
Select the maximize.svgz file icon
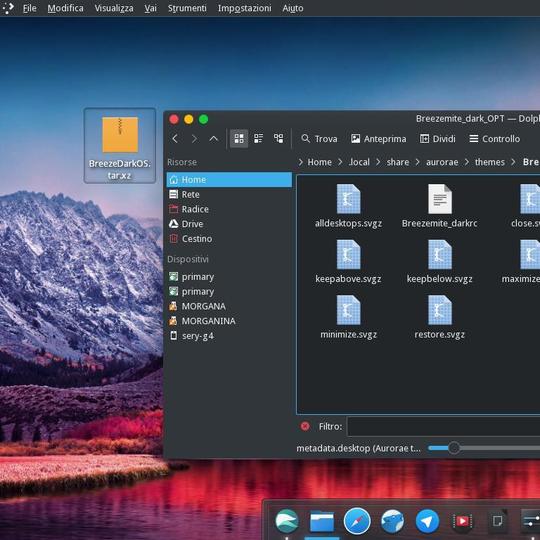pos(530,255)
